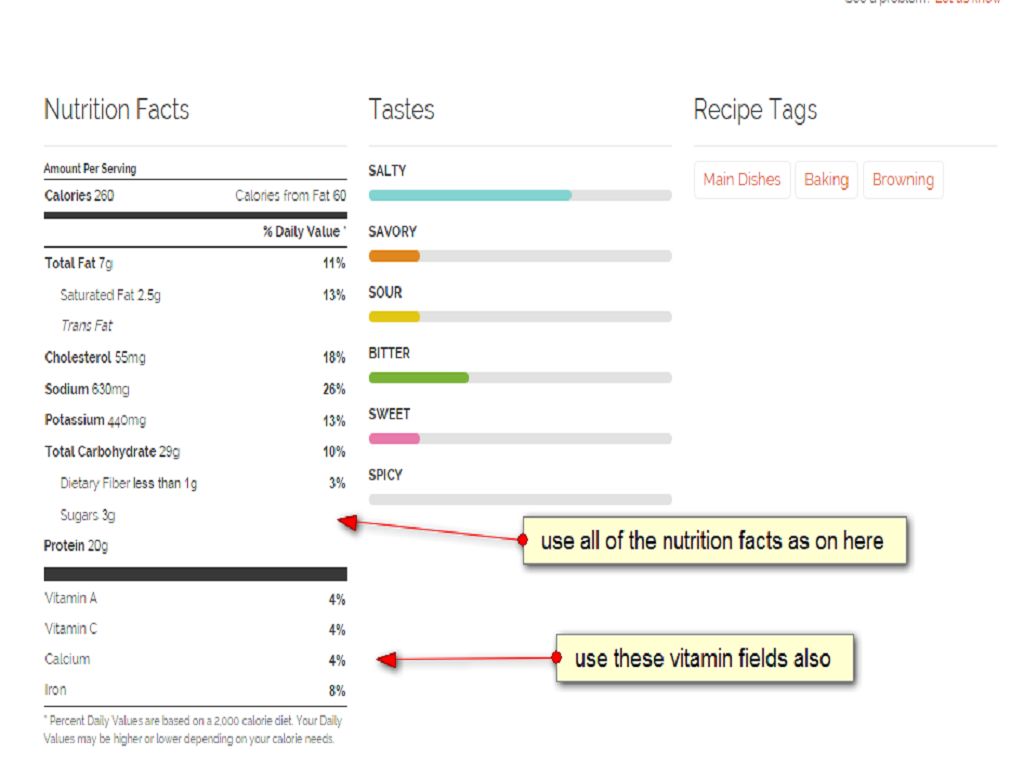Click the teal Salty taste bar
The width and height of the screenshot is (1024, 768).
pyautogui.click(x=470, y=195)
